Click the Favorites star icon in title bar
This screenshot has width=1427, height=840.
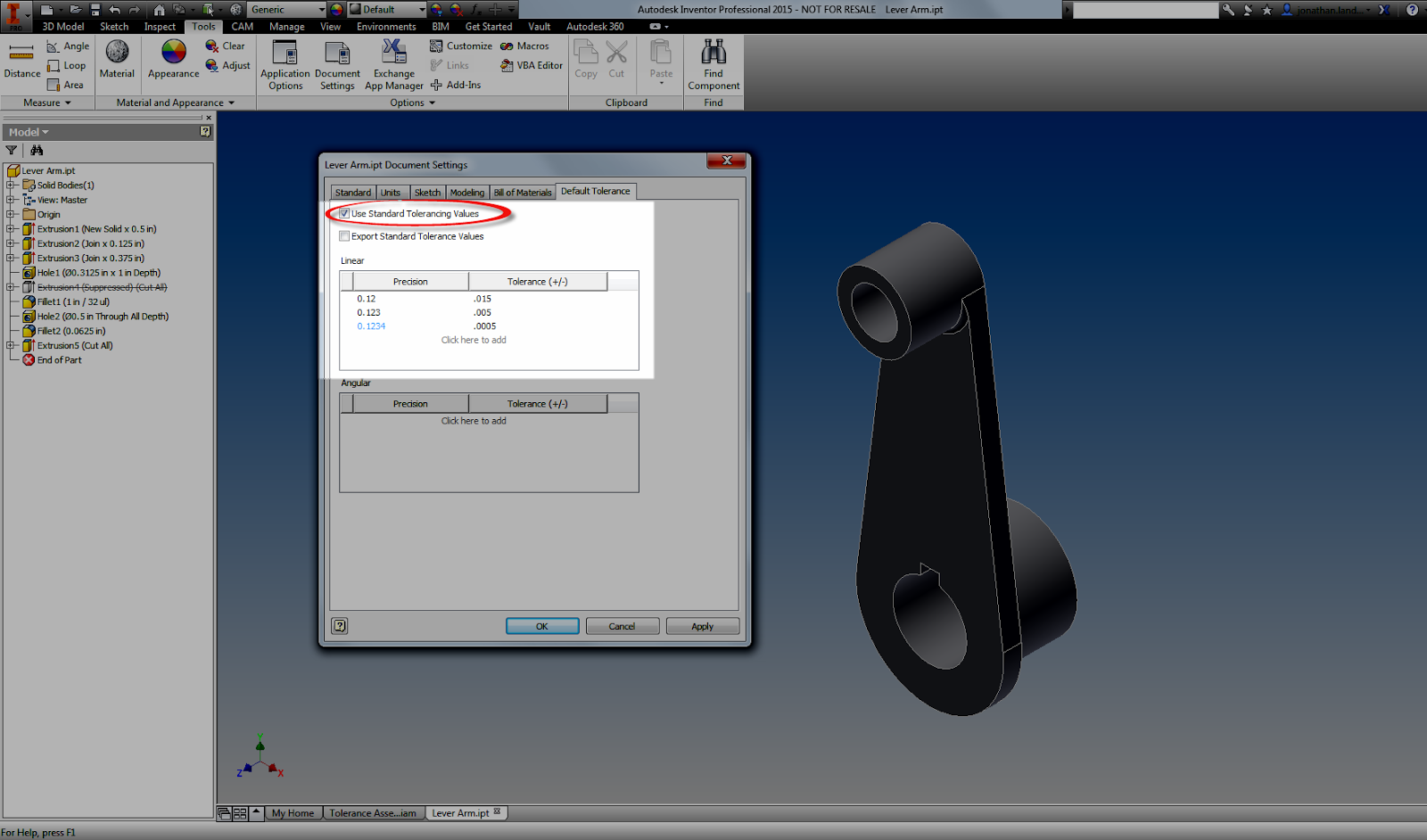[x=1267, y=10]
